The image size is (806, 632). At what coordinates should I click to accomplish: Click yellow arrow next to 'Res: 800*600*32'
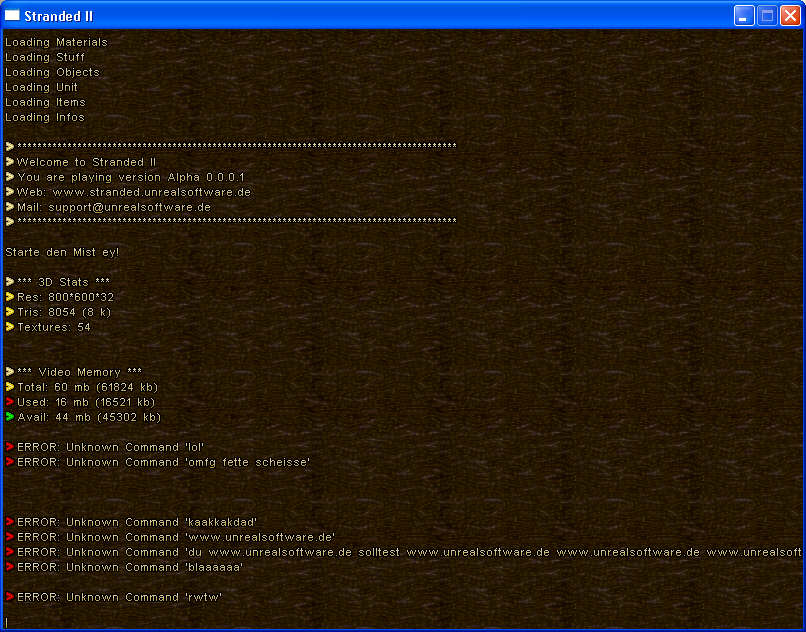point(9,297)
